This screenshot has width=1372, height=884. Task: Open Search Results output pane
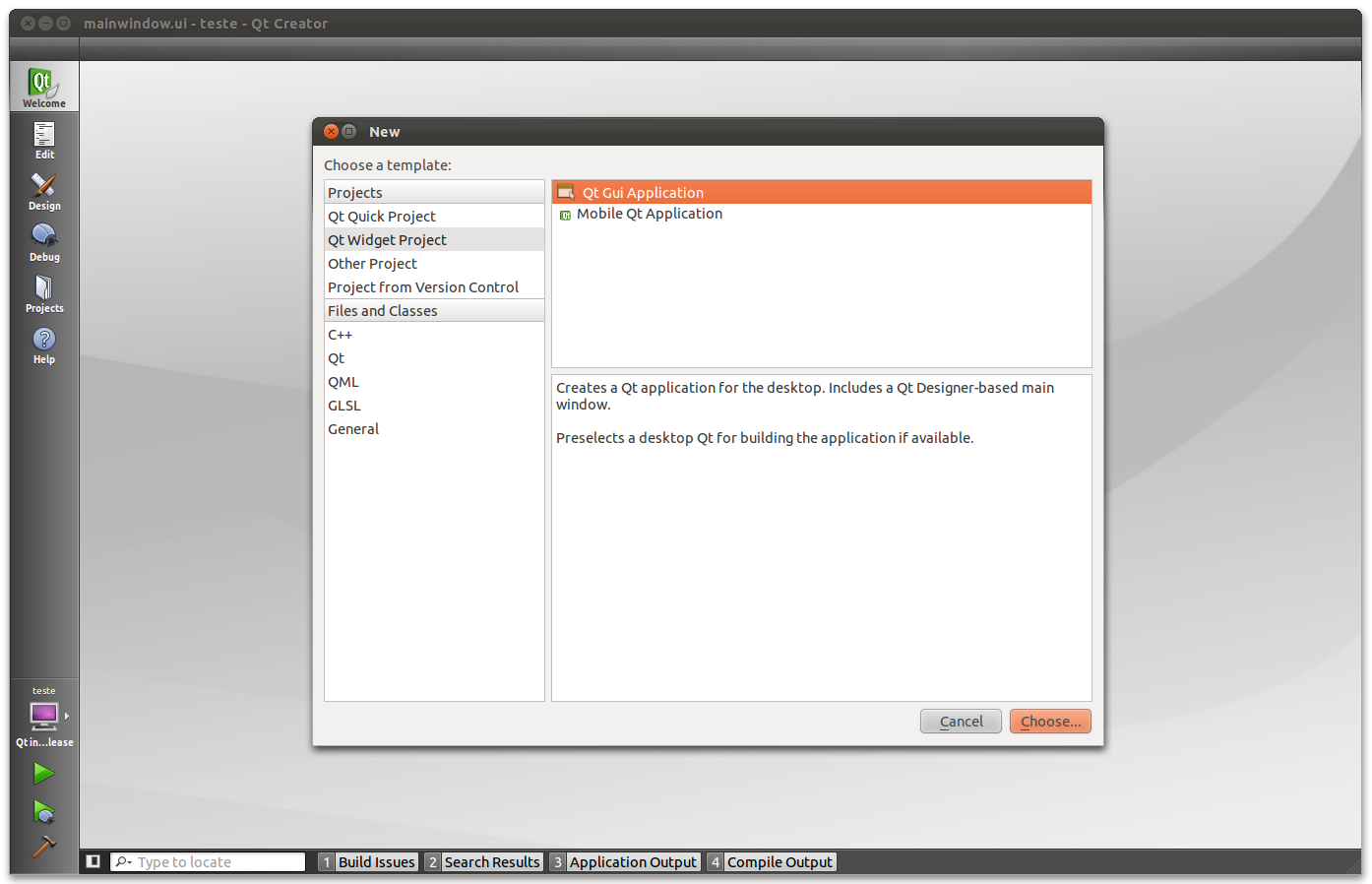(483, 862)
